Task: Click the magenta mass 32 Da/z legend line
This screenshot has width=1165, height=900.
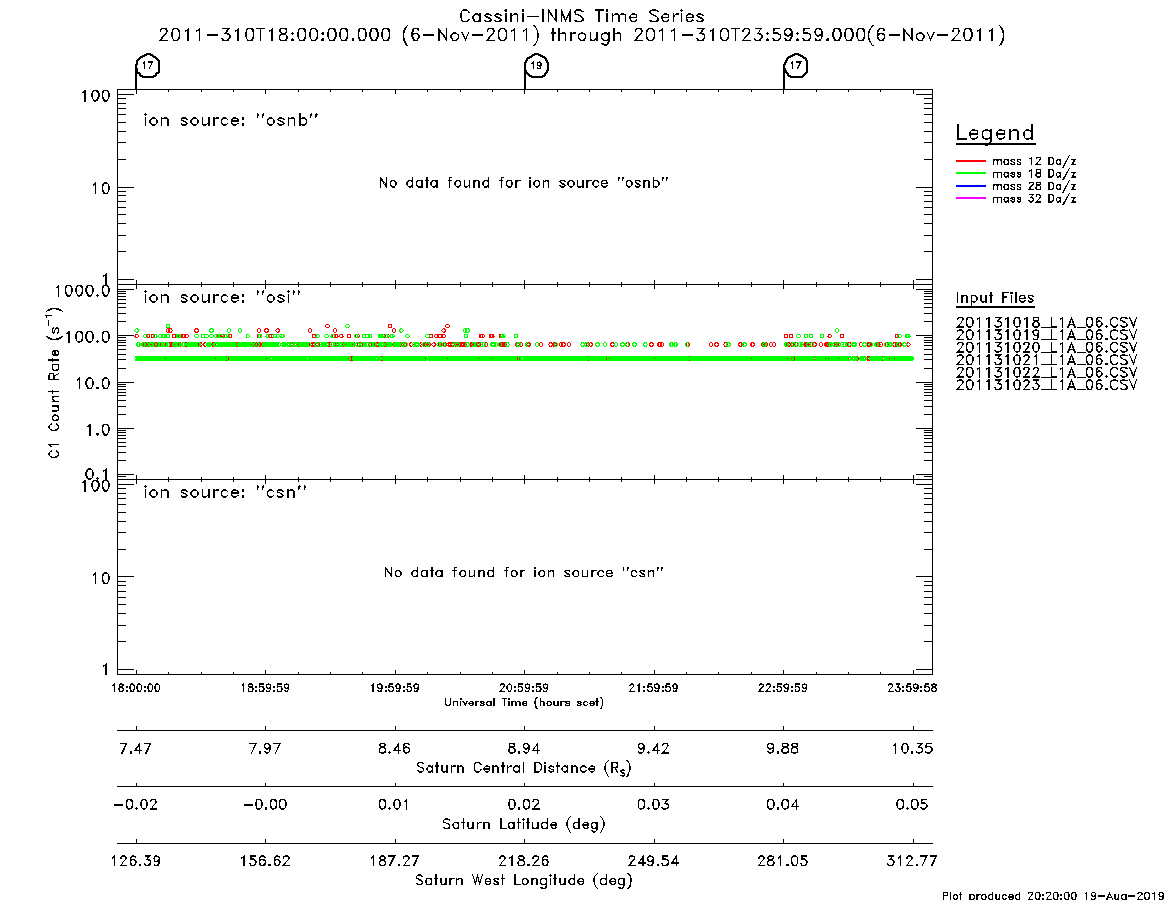Action: point(970,198)
